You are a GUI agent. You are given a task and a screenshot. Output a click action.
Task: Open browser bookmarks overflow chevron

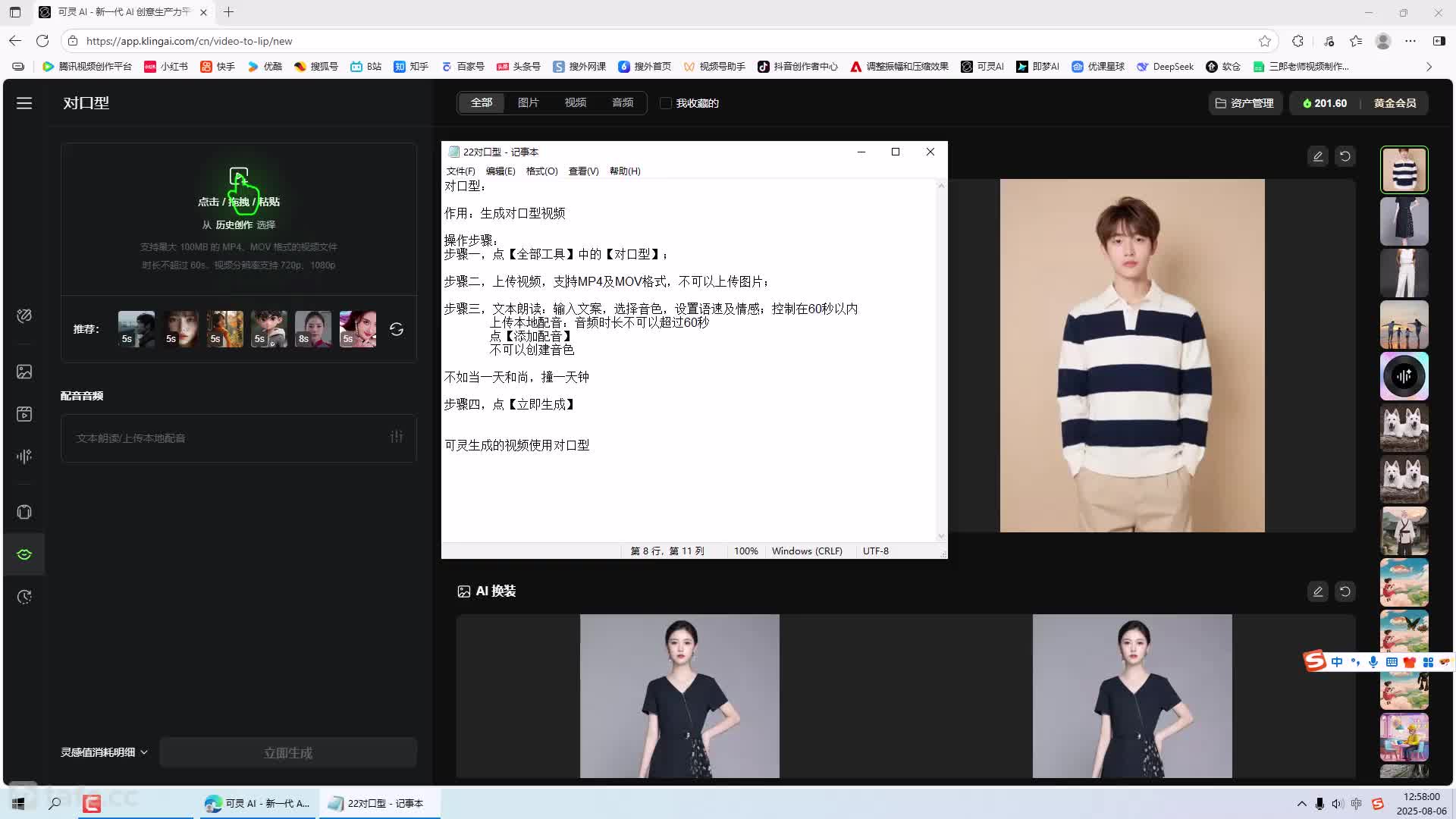coord(1429,67)
